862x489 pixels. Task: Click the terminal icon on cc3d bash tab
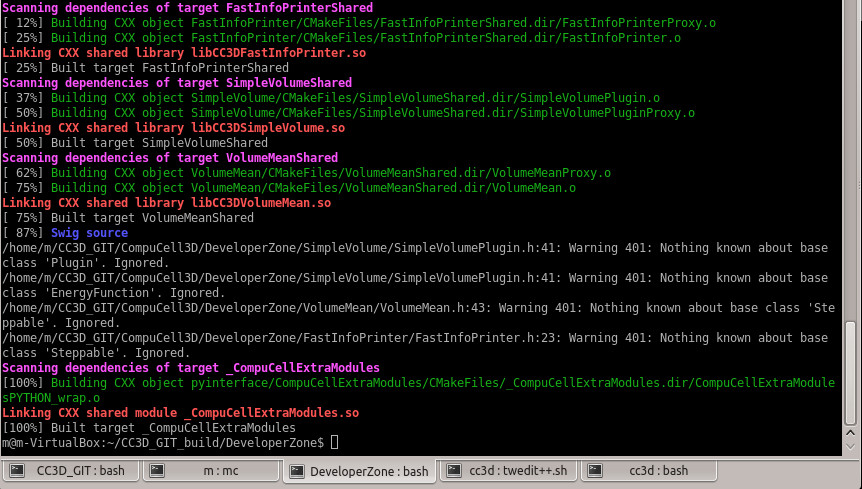(x=594, y=470)
